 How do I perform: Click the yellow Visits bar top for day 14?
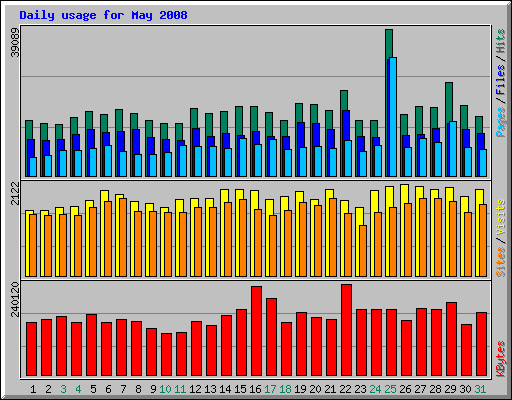click(x=224, y=196)
